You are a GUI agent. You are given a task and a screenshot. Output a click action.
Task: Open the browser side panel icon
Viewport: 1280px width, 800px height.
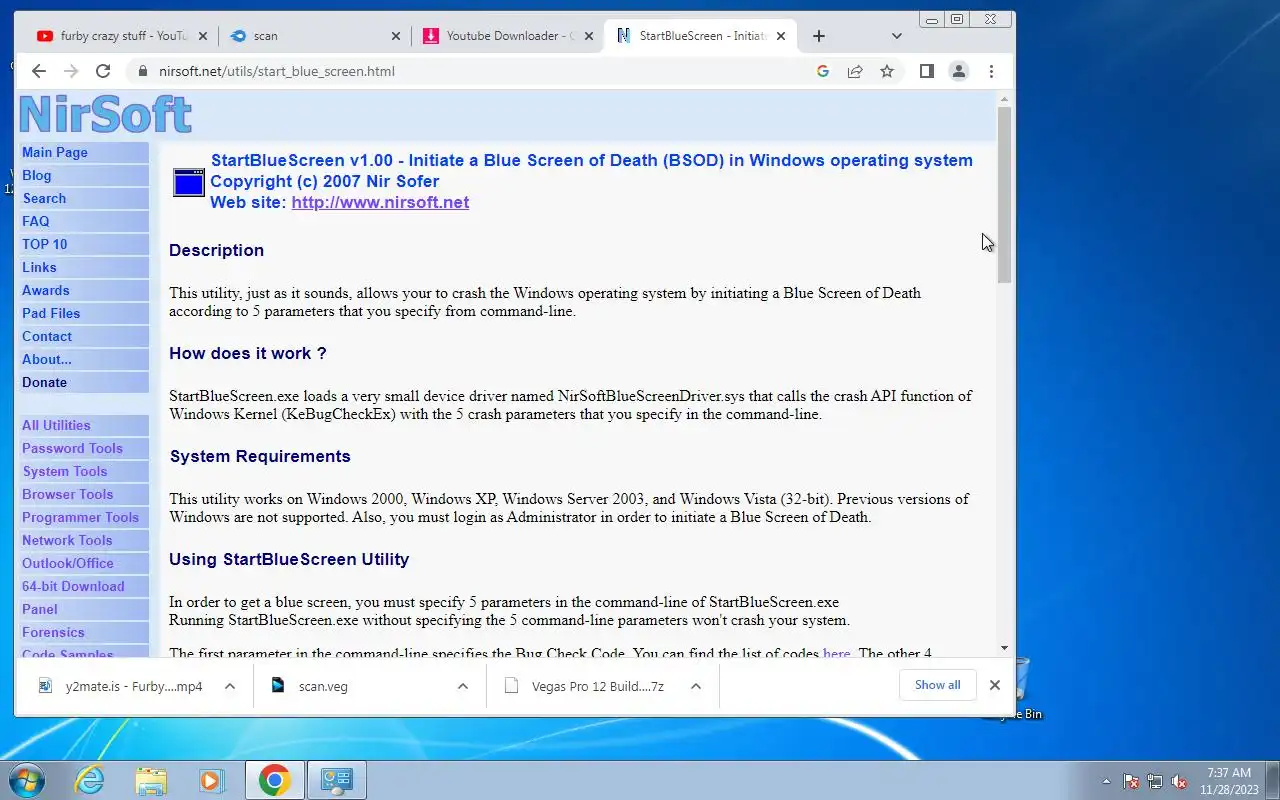point(927,71)
